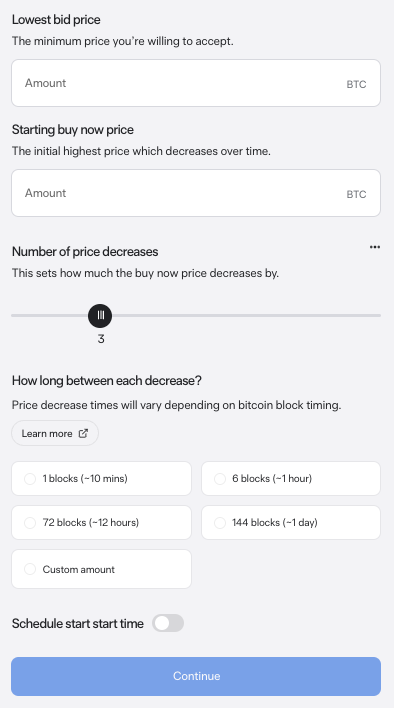
Task: Click the external link icon in Learn more
Action: [x=83, y=433]
